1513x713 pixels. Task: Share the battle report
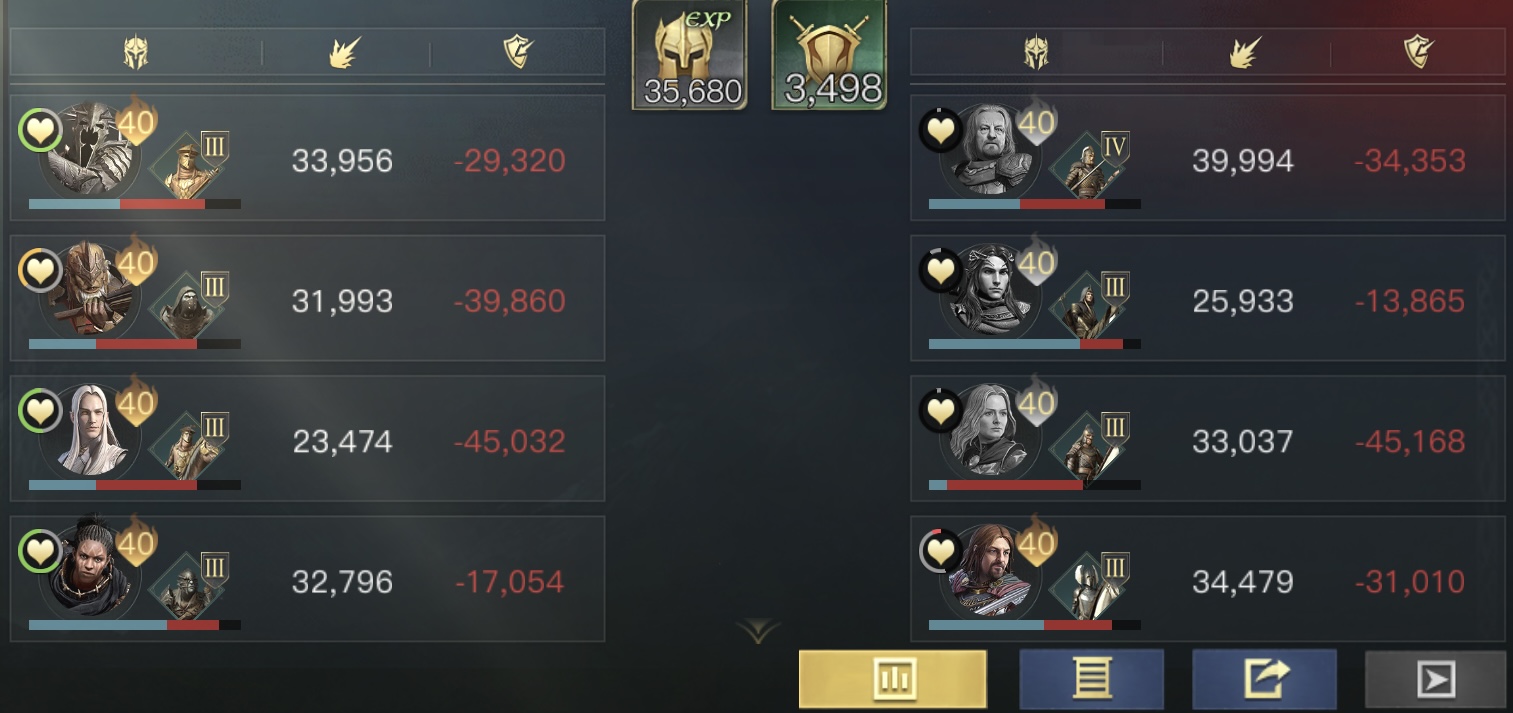(1264, 679)
